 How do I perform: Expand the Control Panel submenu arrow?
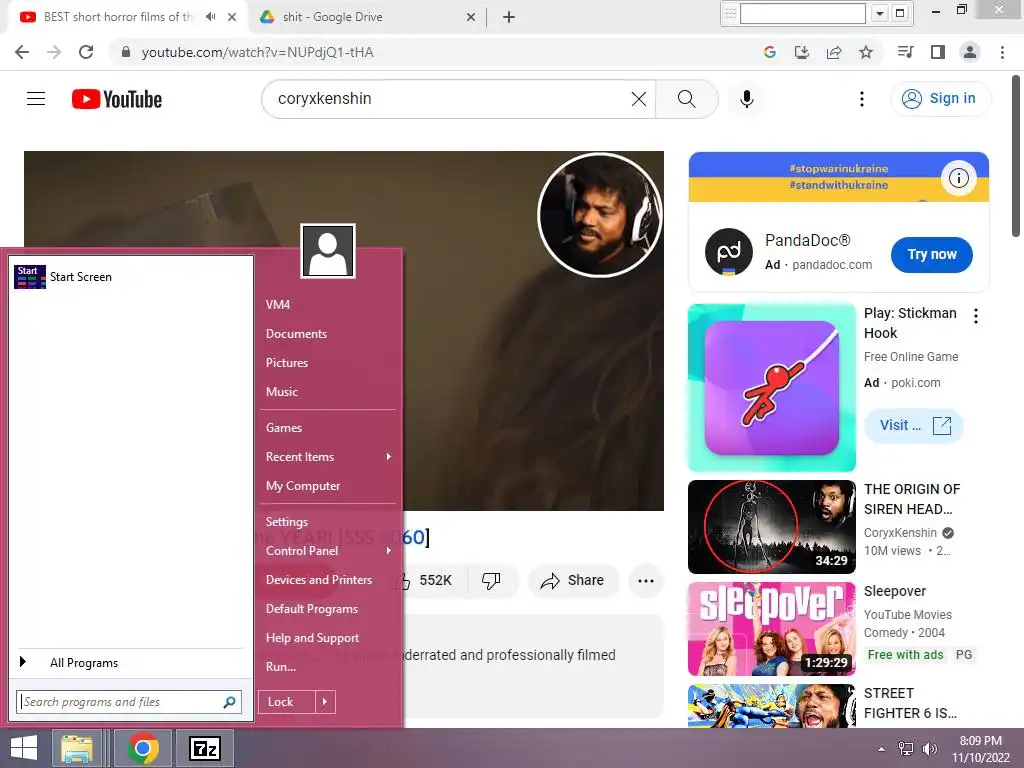click(x=389, y=551)
